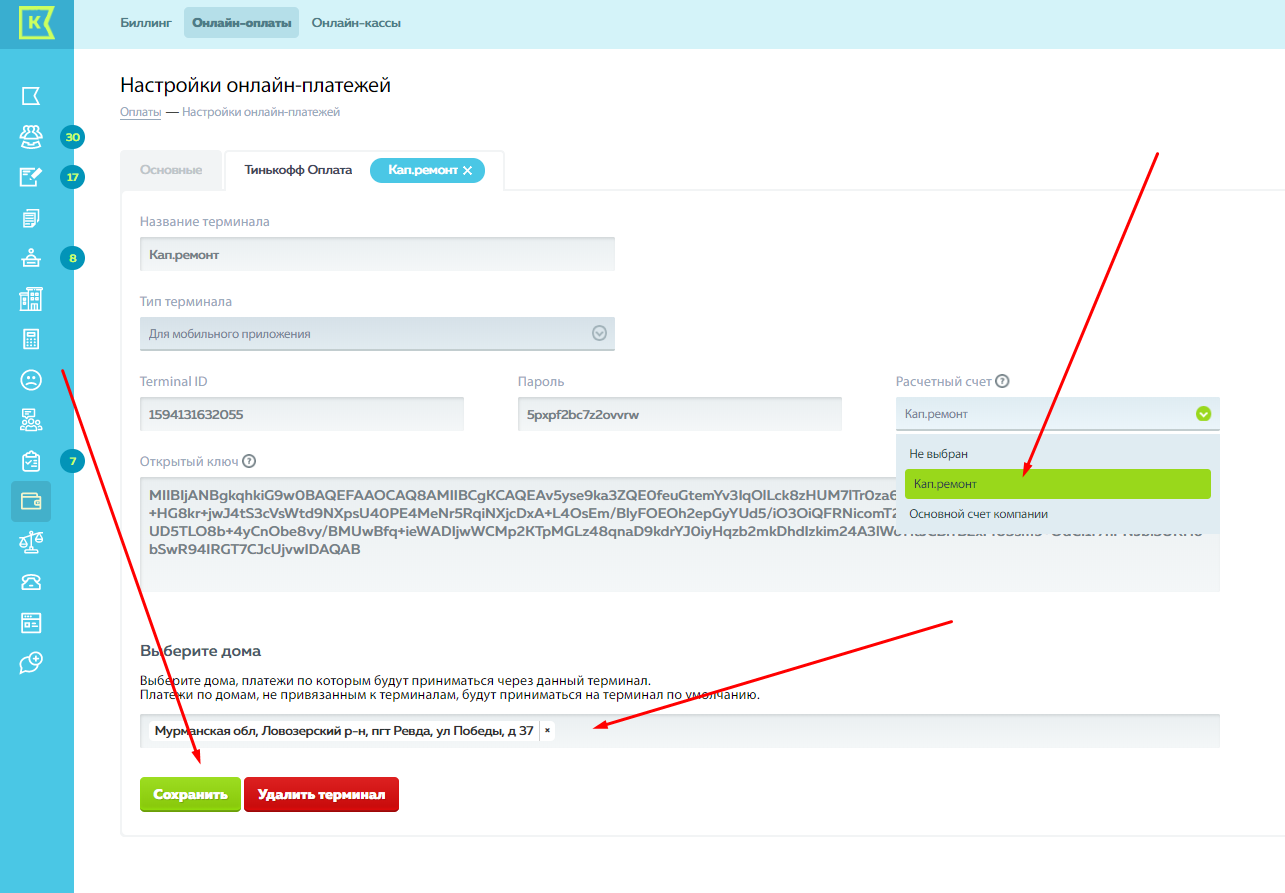Open the note-with-pencil sidebar icon
This screenshot has height=893, width=1285.
pos(31,177)
